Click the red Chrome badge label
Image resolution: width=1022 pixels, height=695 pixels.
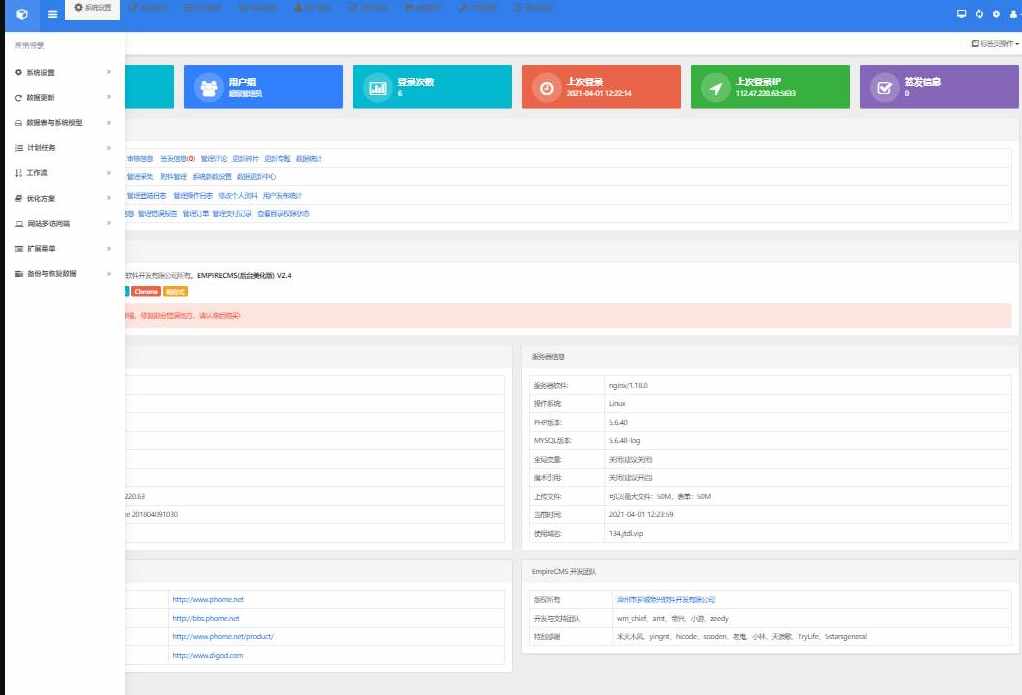(x=146, y=291)
